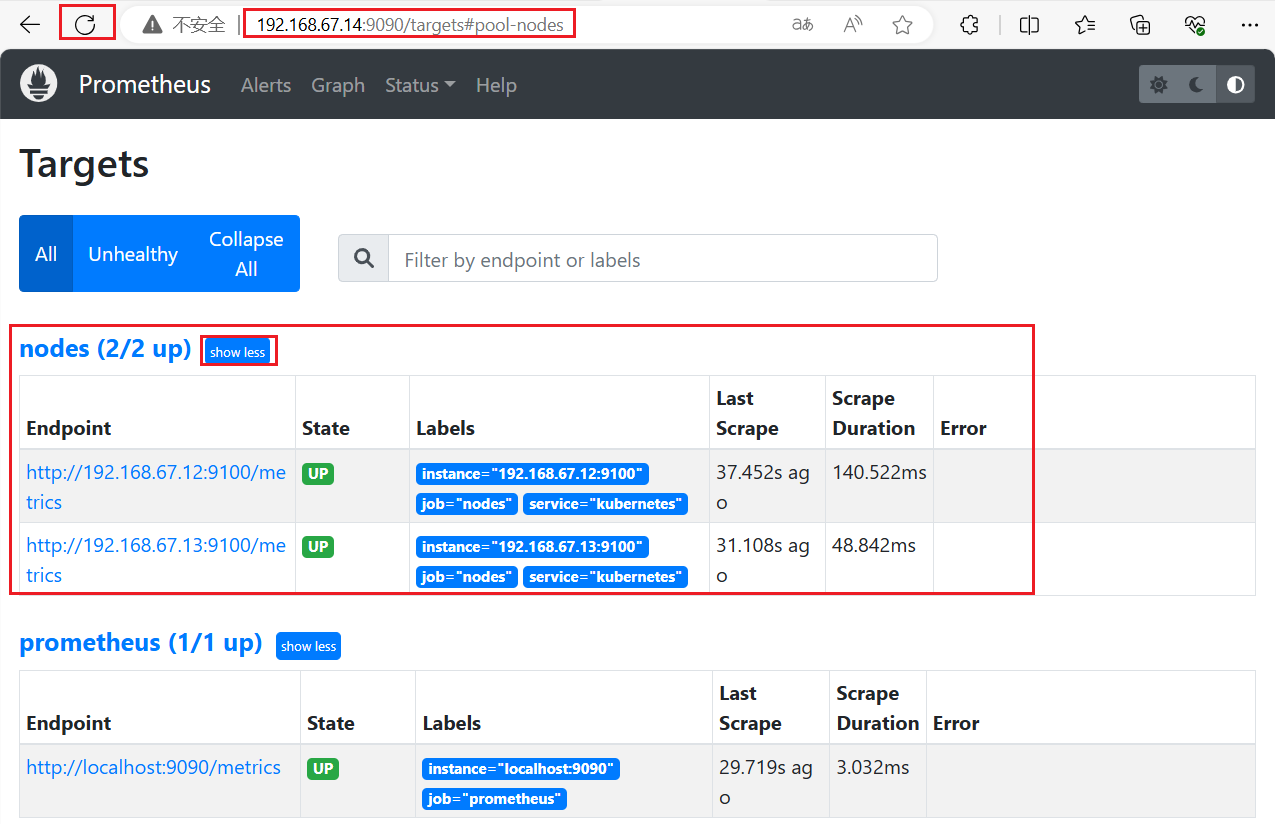Open the not-secure warning triangle info
1275x824 pixels.
[x=152, y=25]
